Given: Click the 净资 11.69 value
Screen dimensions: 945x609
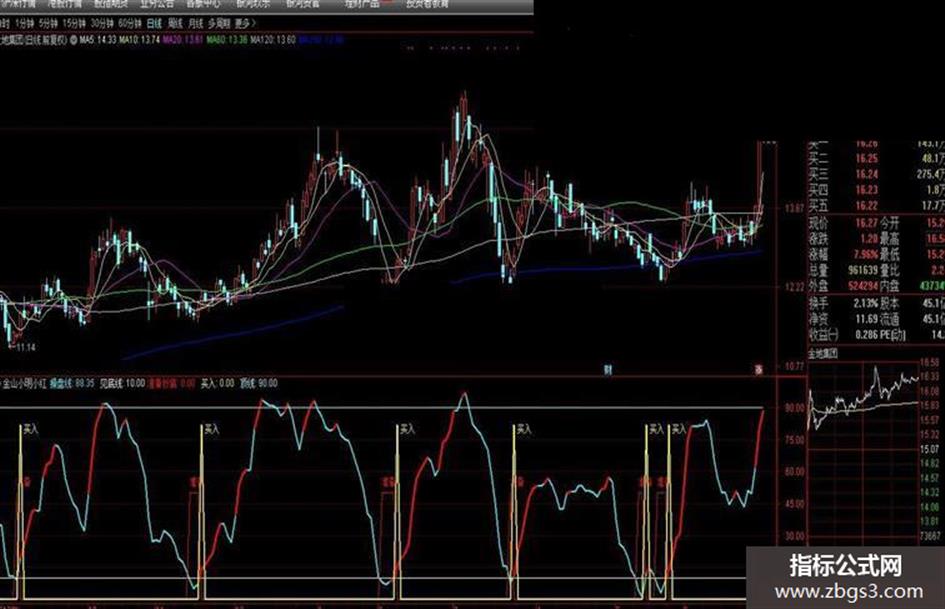Looking at the screenshot, I should 867,318.
